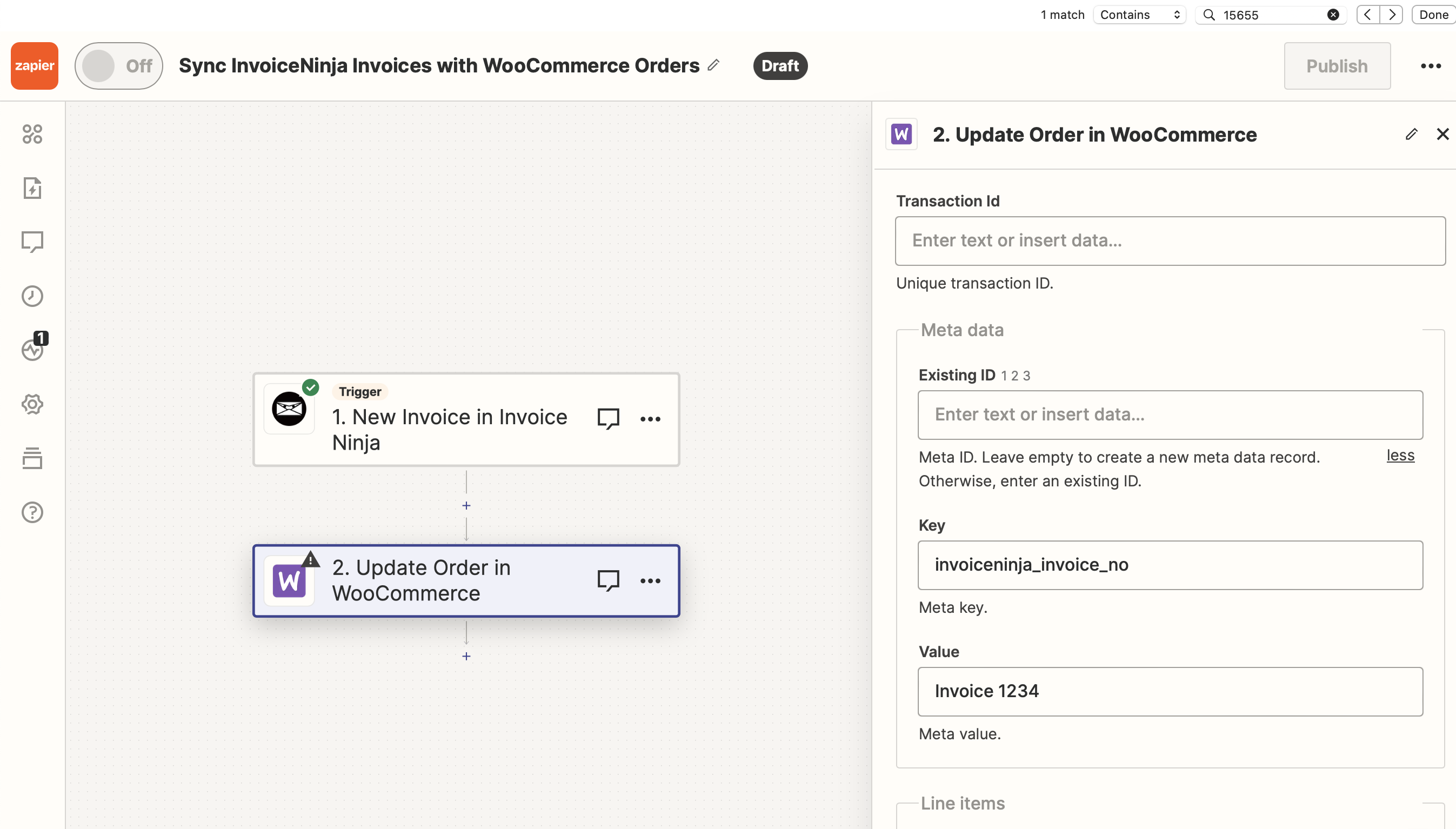1456x829 pixels.
Task: Open the history clock icon in the sidebar
Action: pos(32,296)
